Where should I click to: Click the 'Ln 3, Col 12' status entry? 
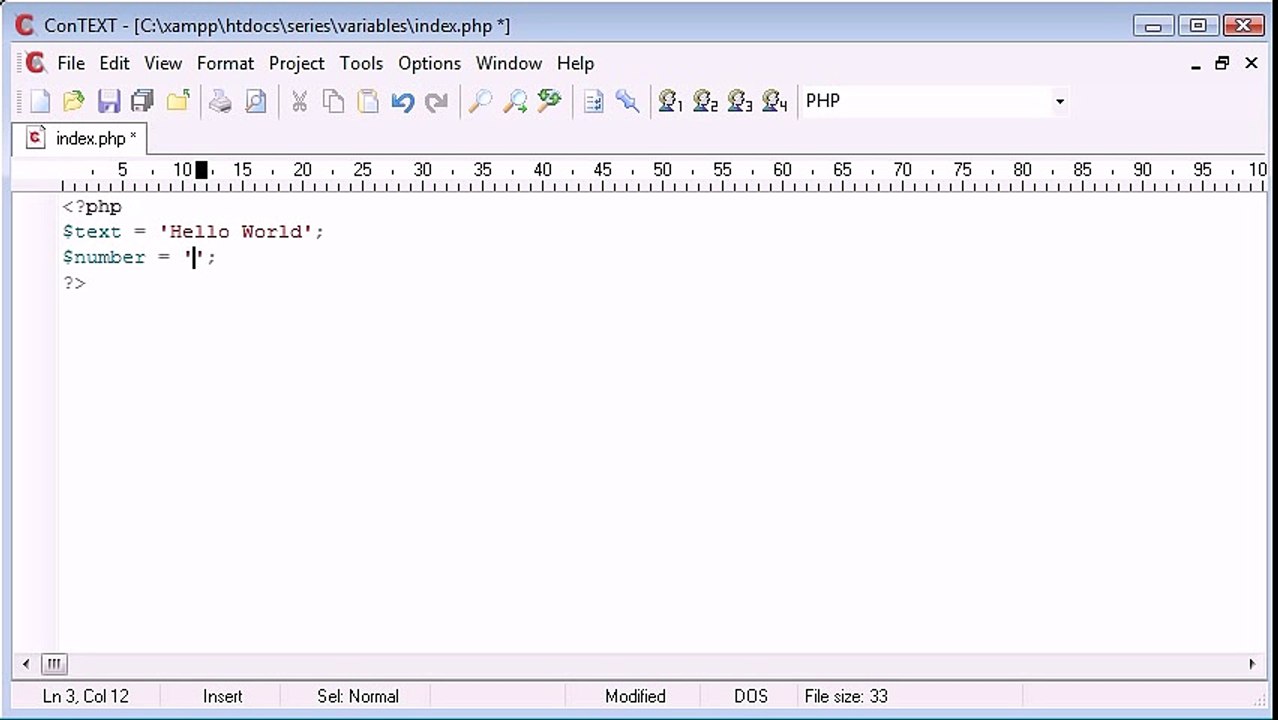86,696
